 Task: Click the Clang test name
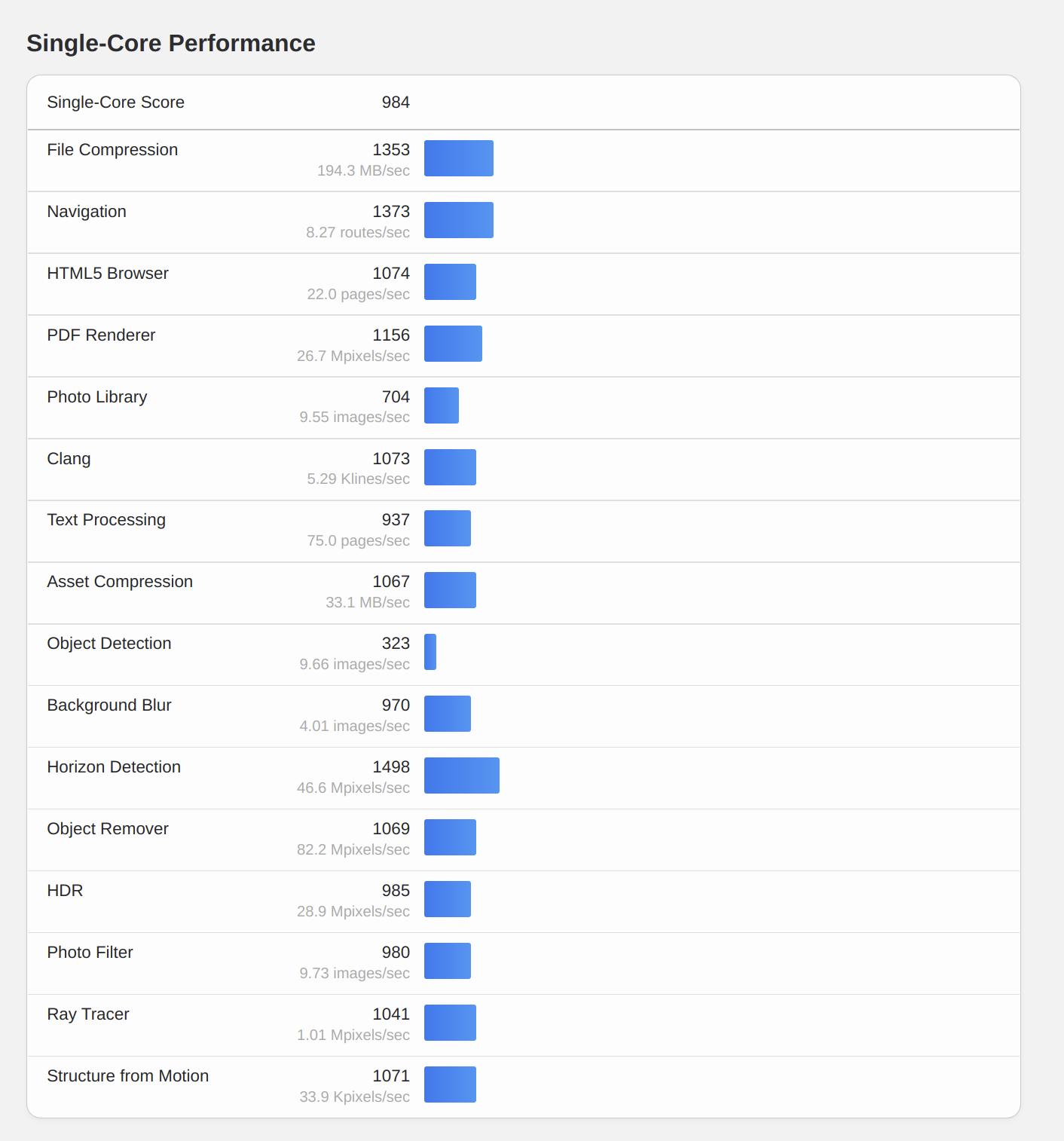point(69,459)
